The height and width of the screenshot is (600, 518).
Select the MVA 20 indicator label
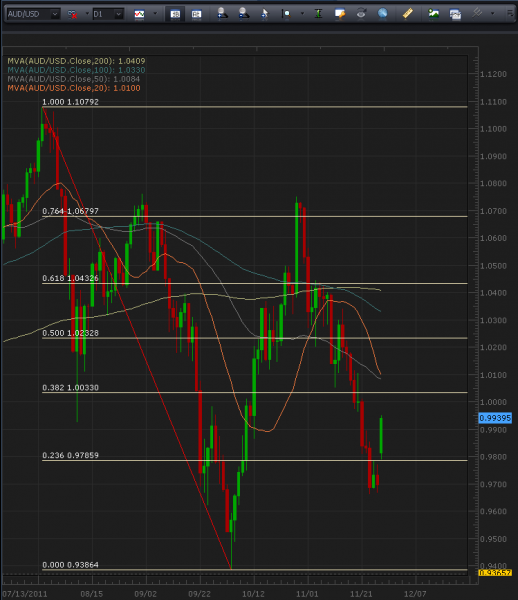73,88
